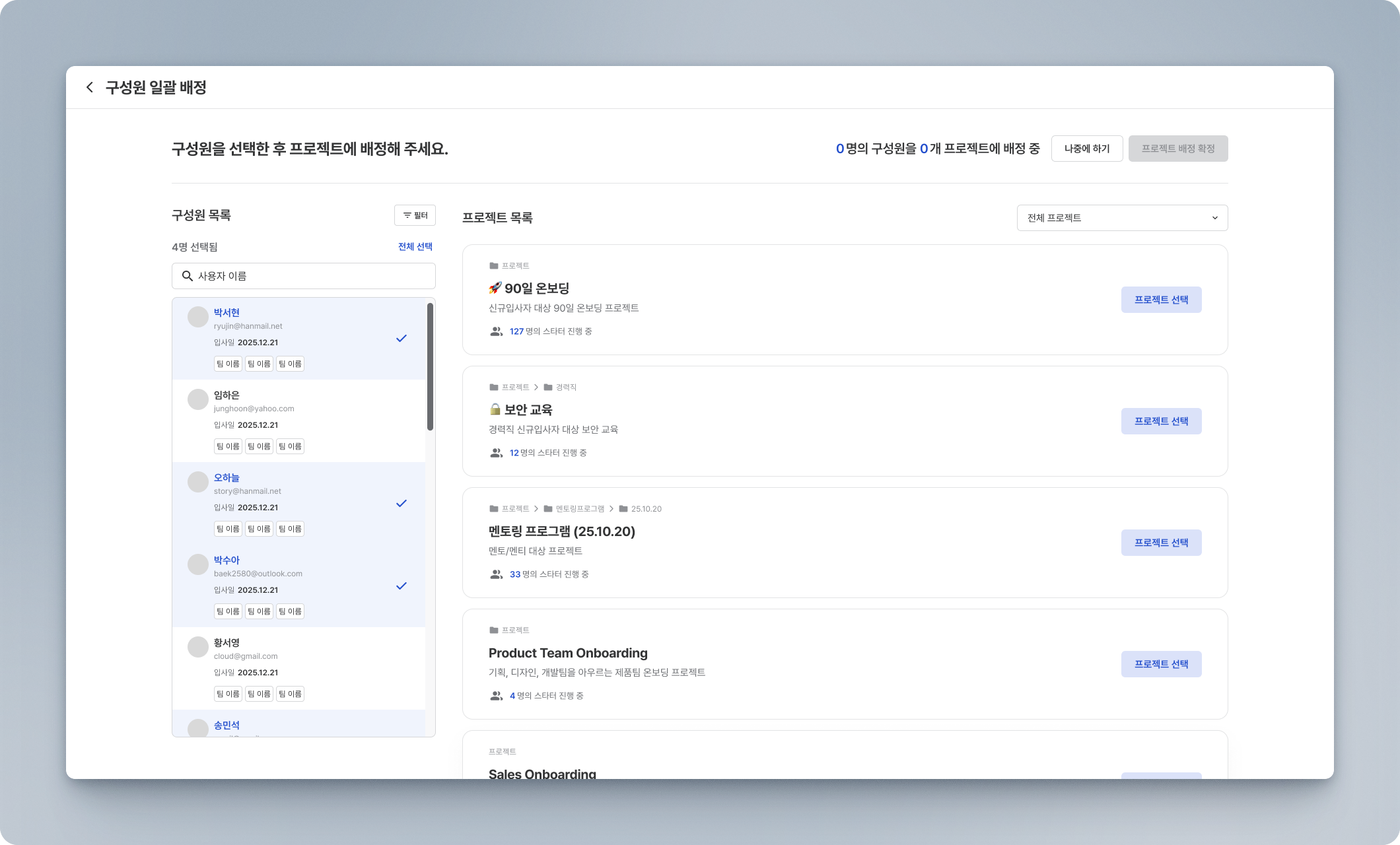Click the folder icon above 90일 온보딩
The image size is (1400, 845).
(x=493, y=265)
